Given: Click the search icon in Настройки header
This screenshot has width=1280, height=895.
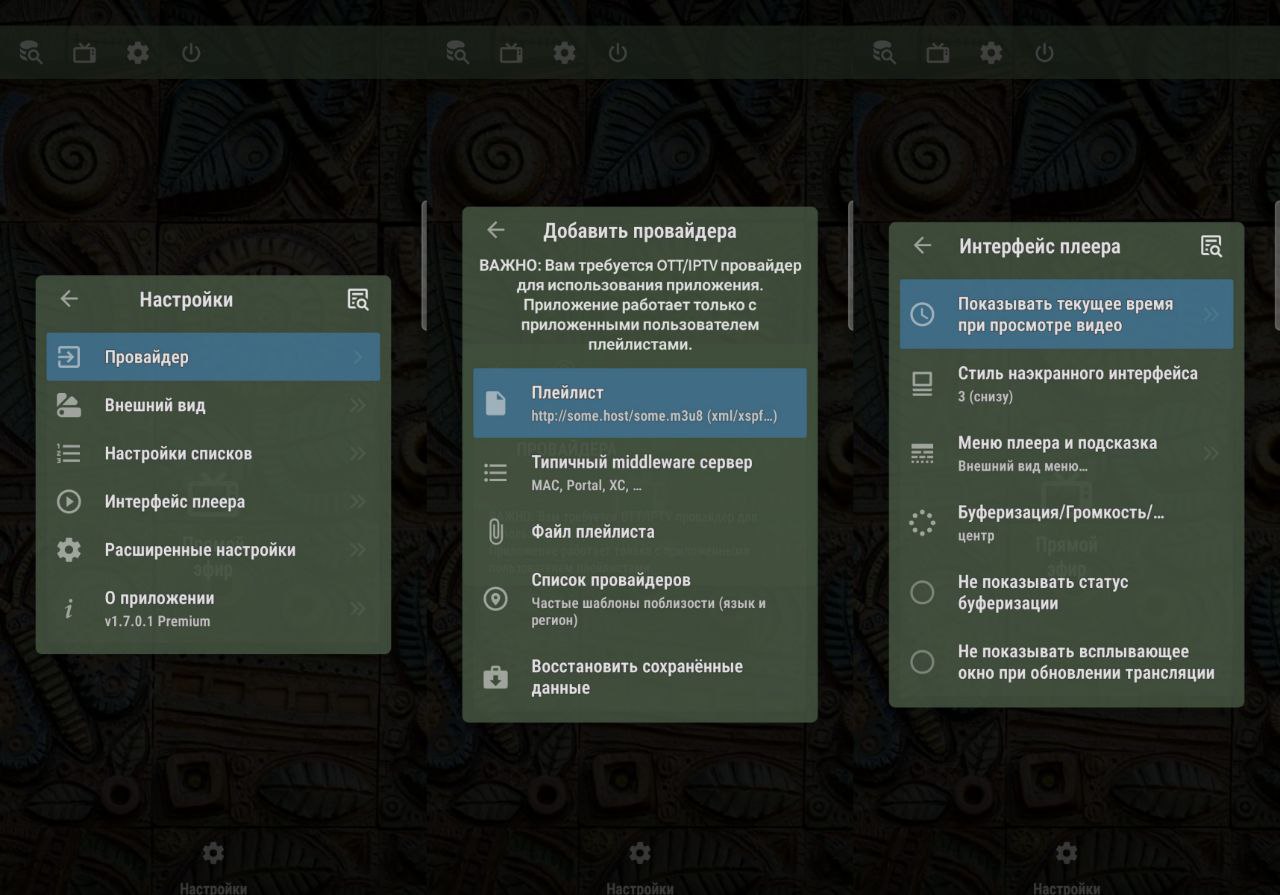Looking at the screenshot, I should (358, 299).
